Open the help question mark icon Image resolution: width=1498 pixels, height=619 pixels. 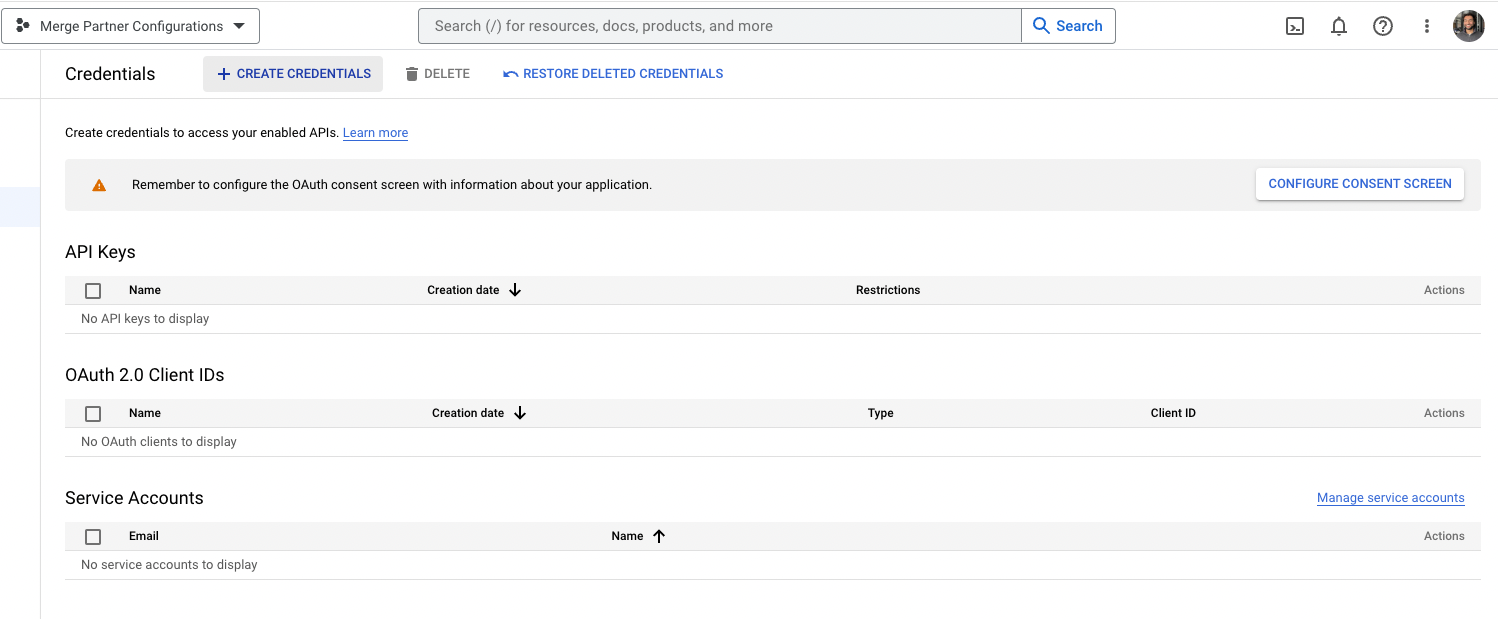tap(1383, 27)
